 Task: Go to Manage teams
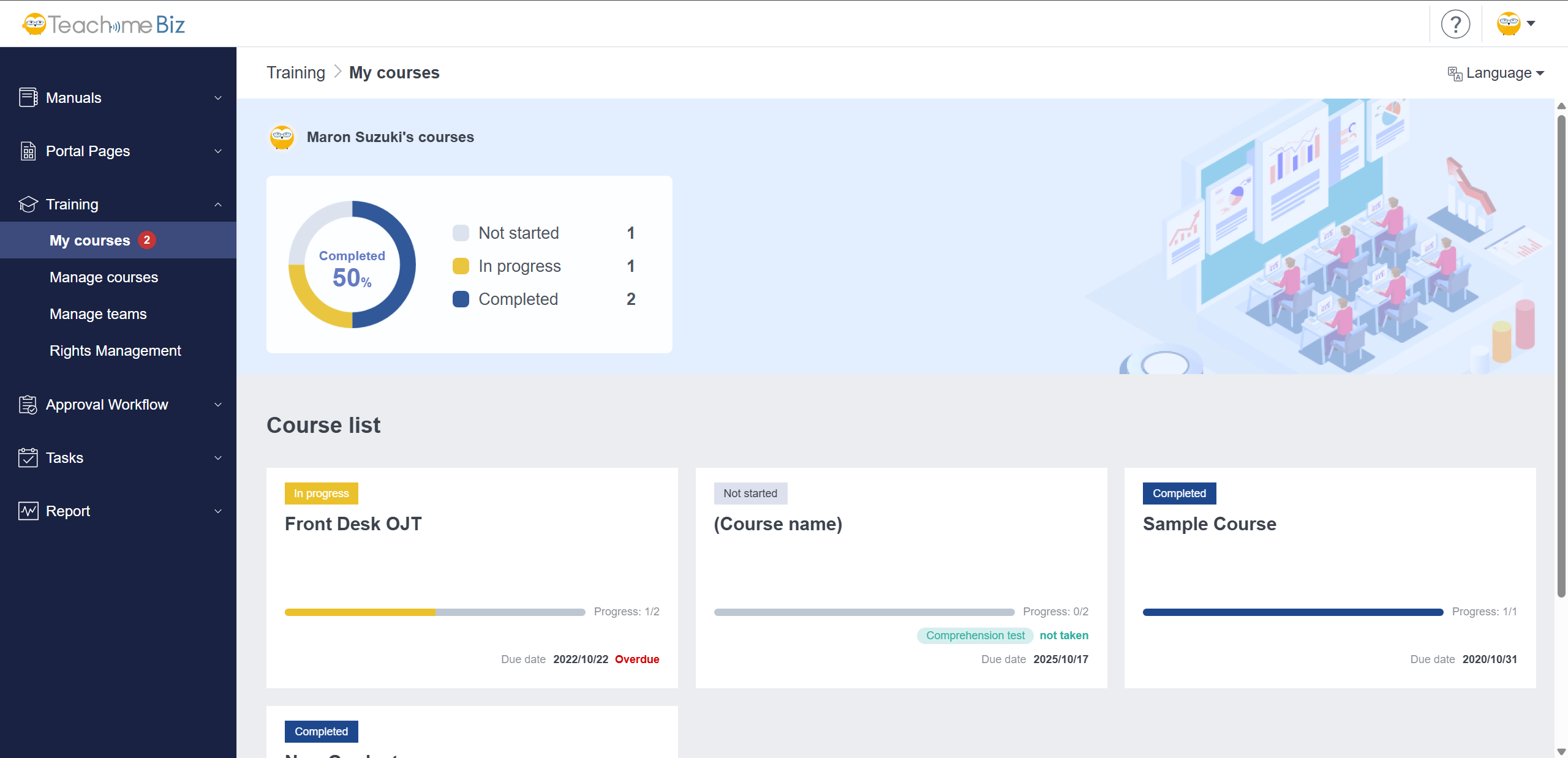click(x=98, y=314)
